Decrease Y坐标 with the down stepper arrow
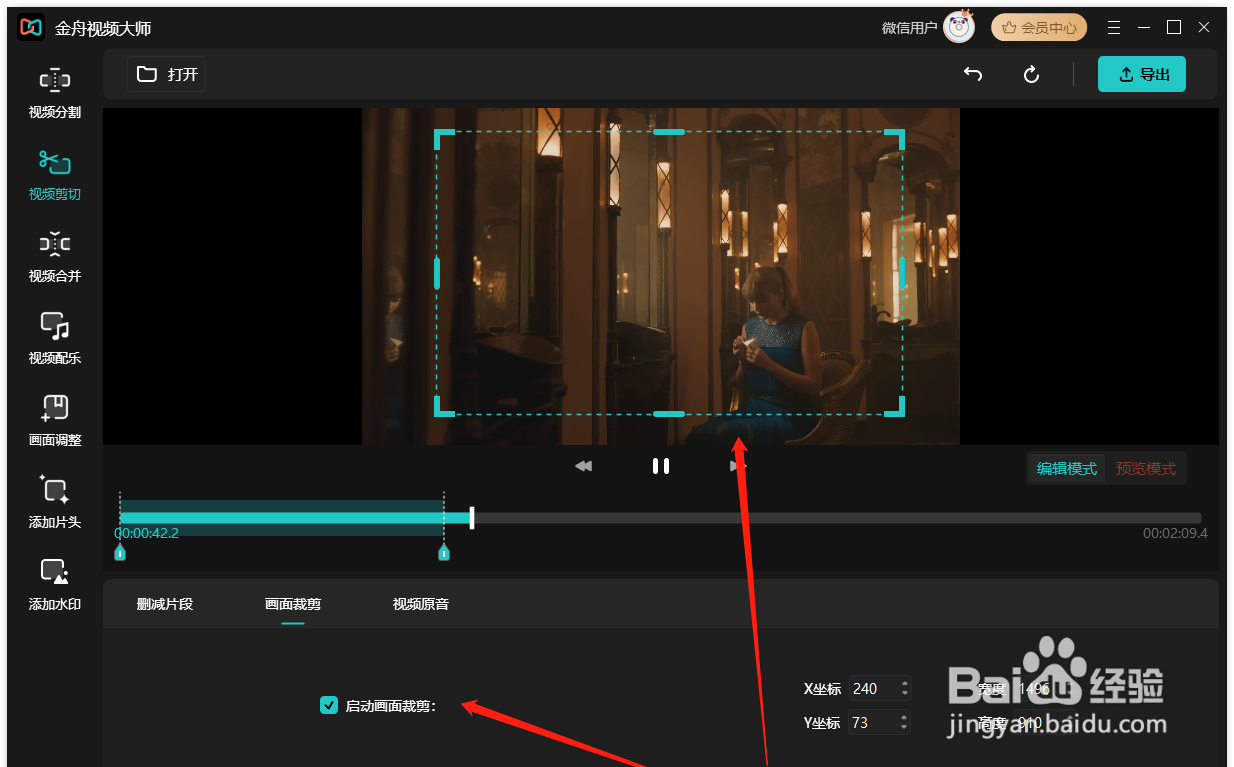The width and height of the screenshot is (1234, 767). point(905,728)
